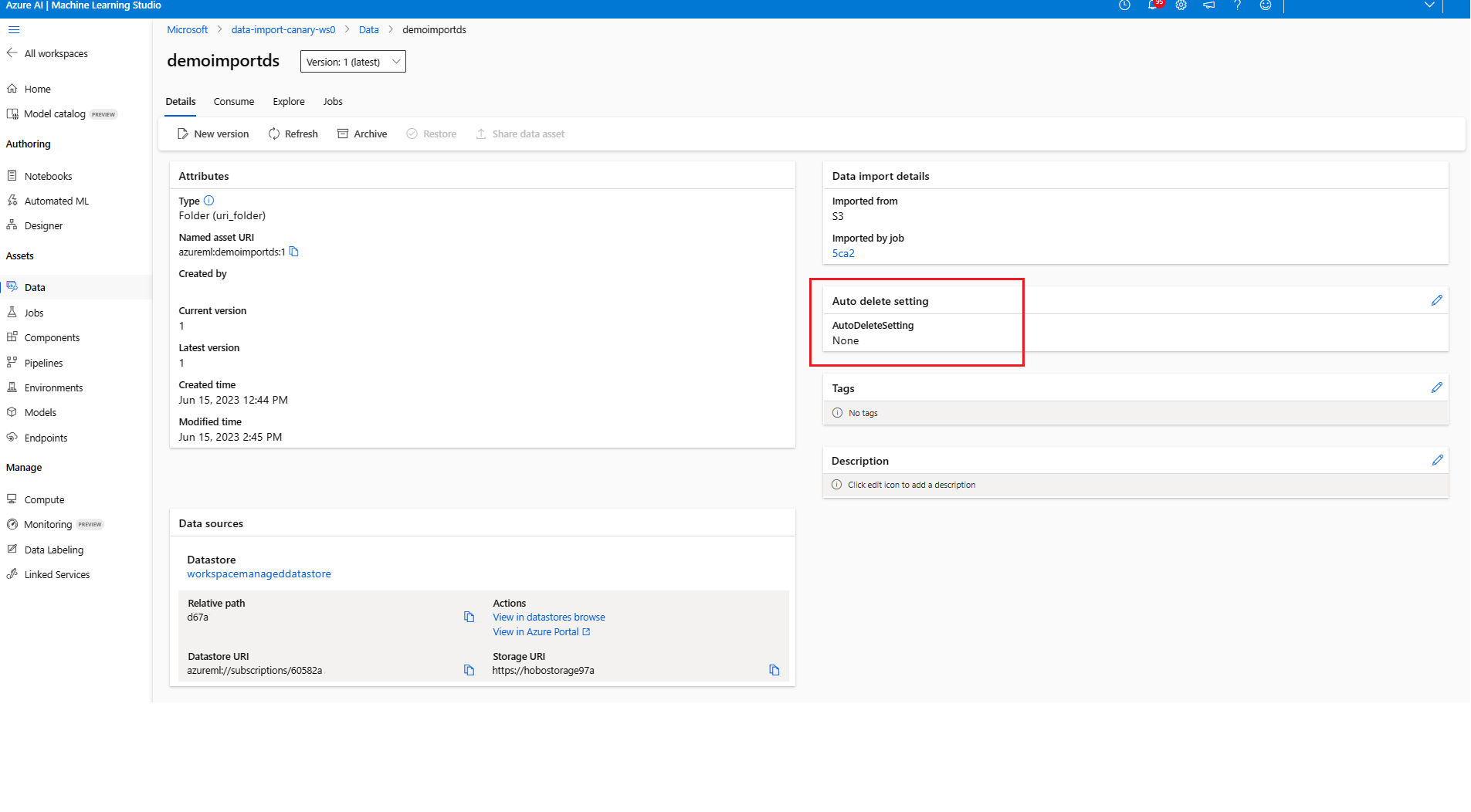Open Components page
This screenshot has width=1471, height=812.
coord(43,337)
